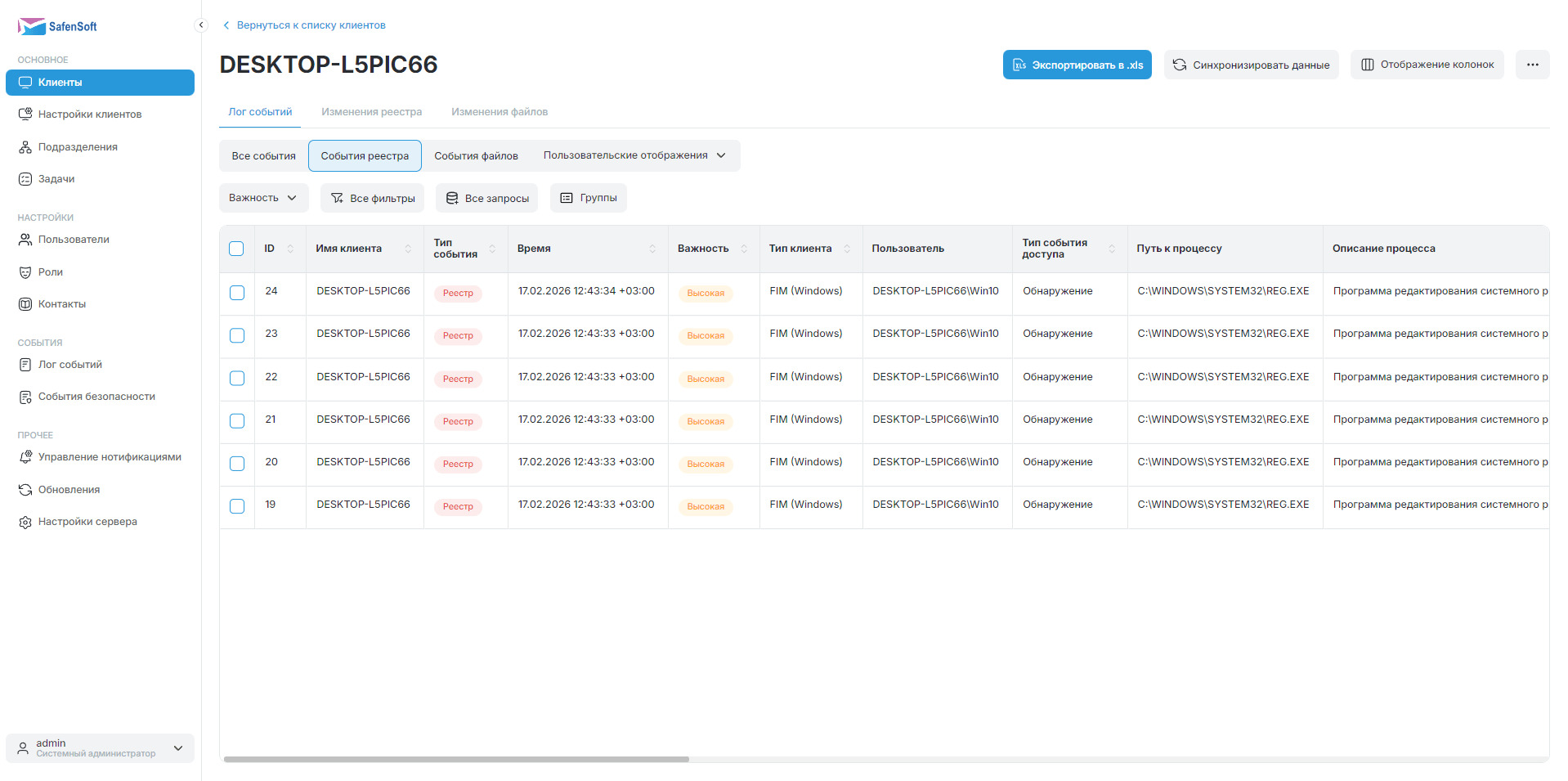Tick the select-all checkbox in the table header
This screenshot has height=781, width=1568.
click(x=236, y=249)
